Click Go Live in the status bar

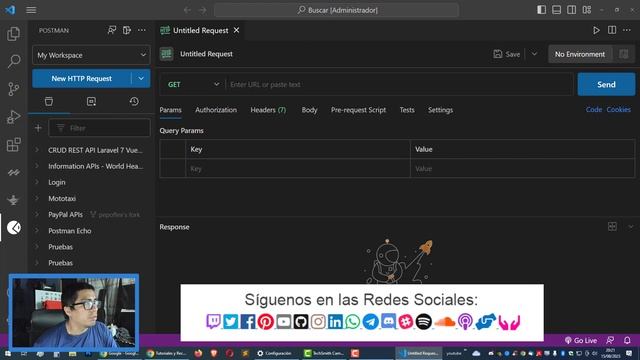pos(581,340)
